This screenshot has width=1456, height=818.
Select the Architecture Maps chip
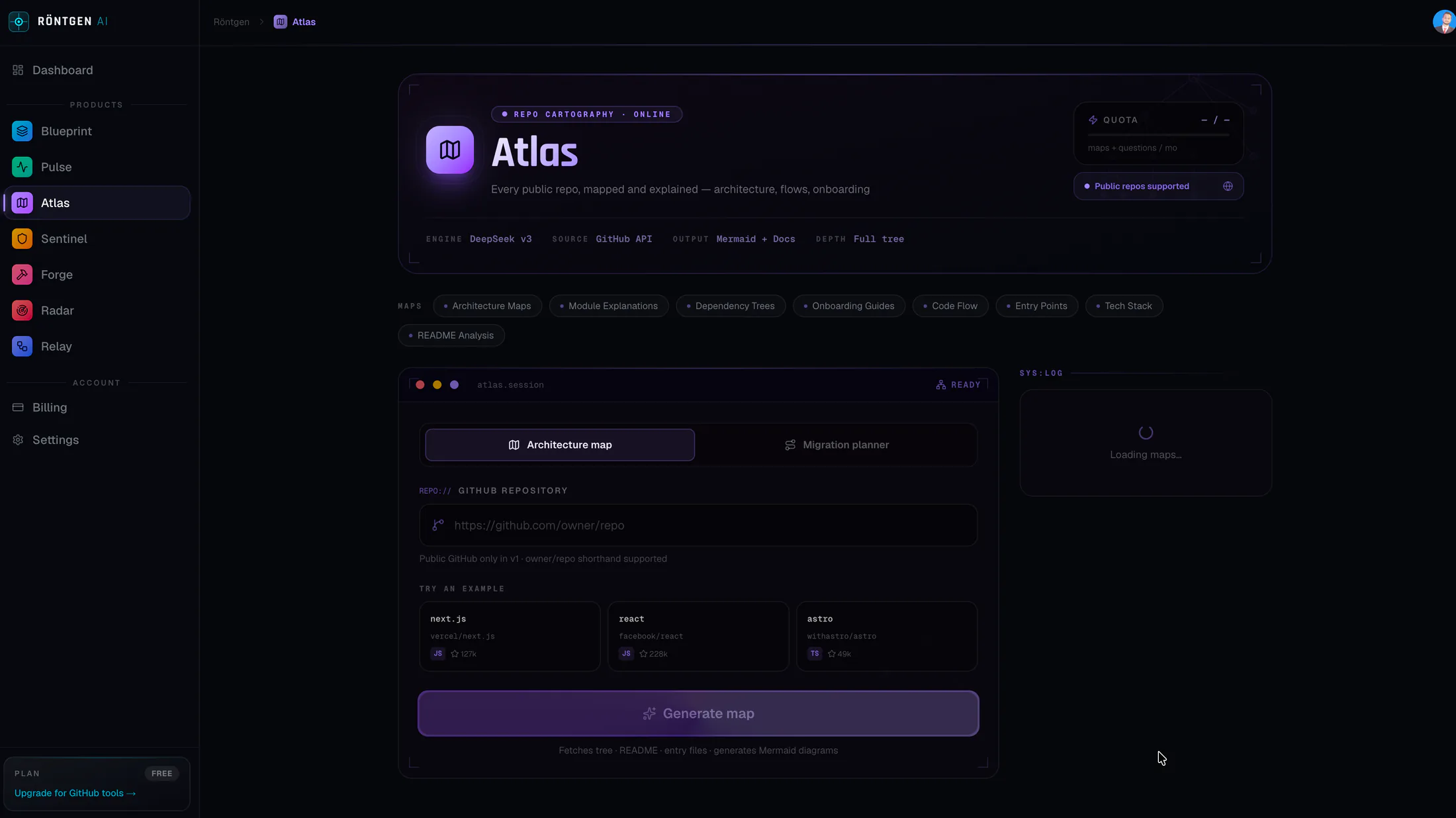point(487,306)
